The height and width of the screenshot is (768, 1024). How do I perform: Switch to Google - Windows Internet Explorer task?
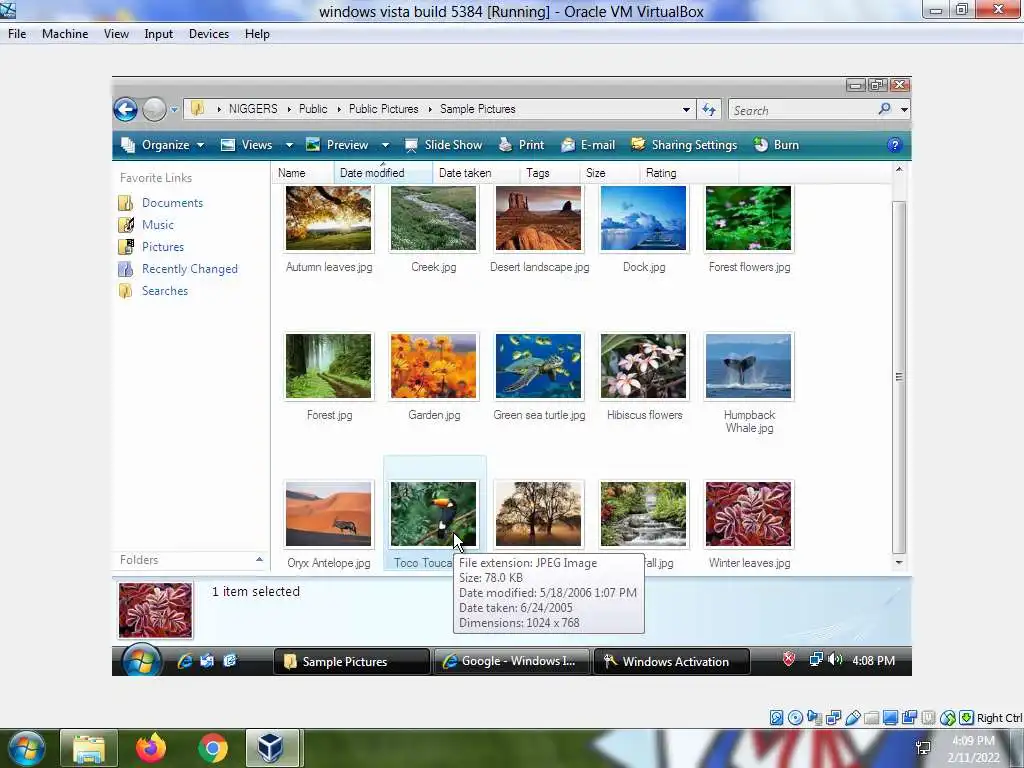click(x=511, y=662)
